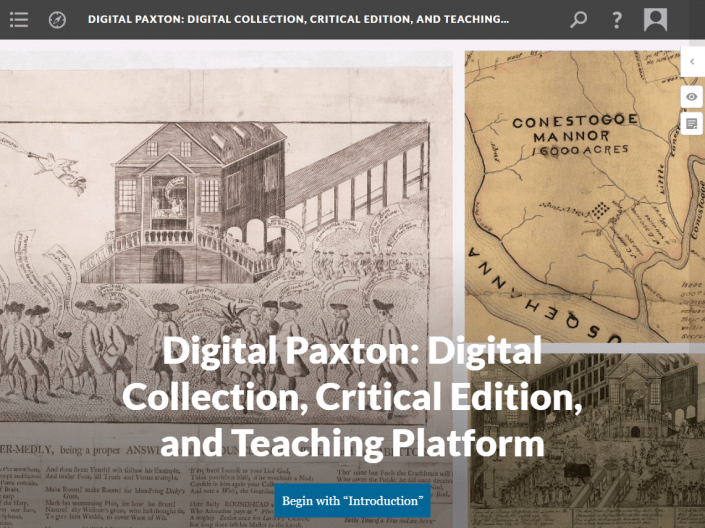The height and width of the screenshot is (528, 705).
Task: Open the annotation notes panel icon
Action: coord(692,124)
